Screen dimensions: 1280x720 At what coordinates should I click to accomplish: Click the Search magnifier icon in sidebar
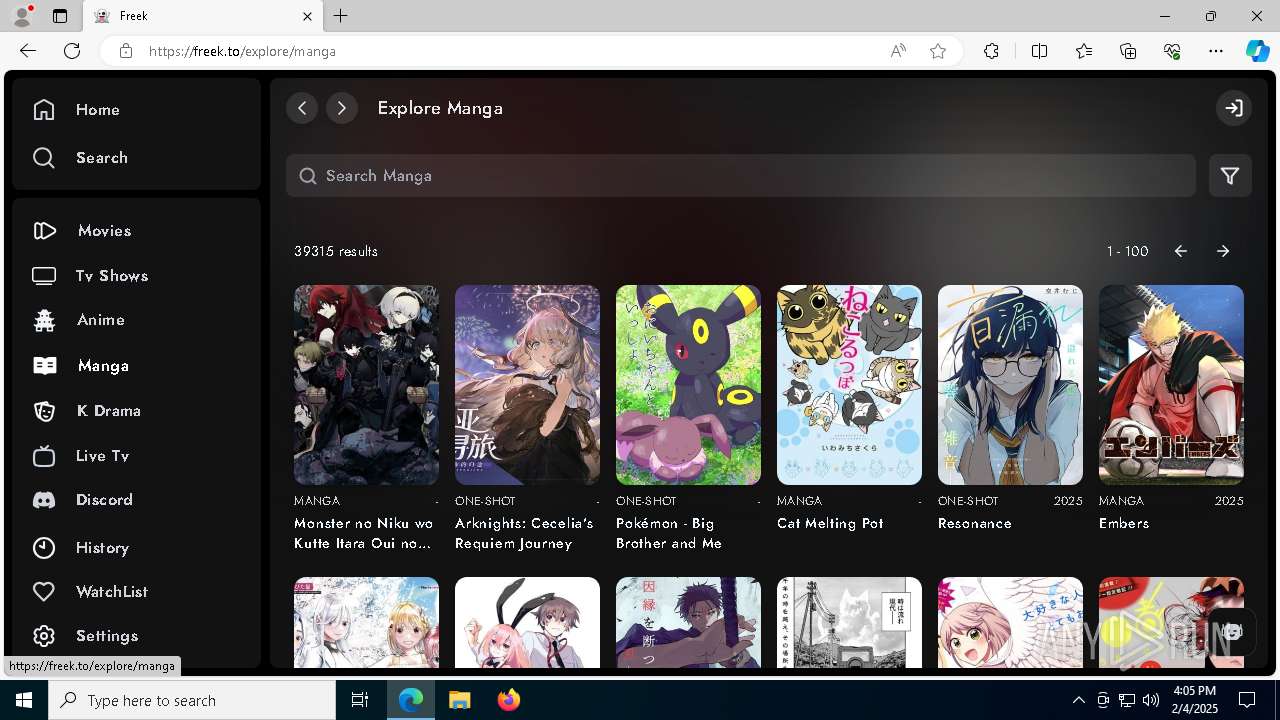point(44,158)
